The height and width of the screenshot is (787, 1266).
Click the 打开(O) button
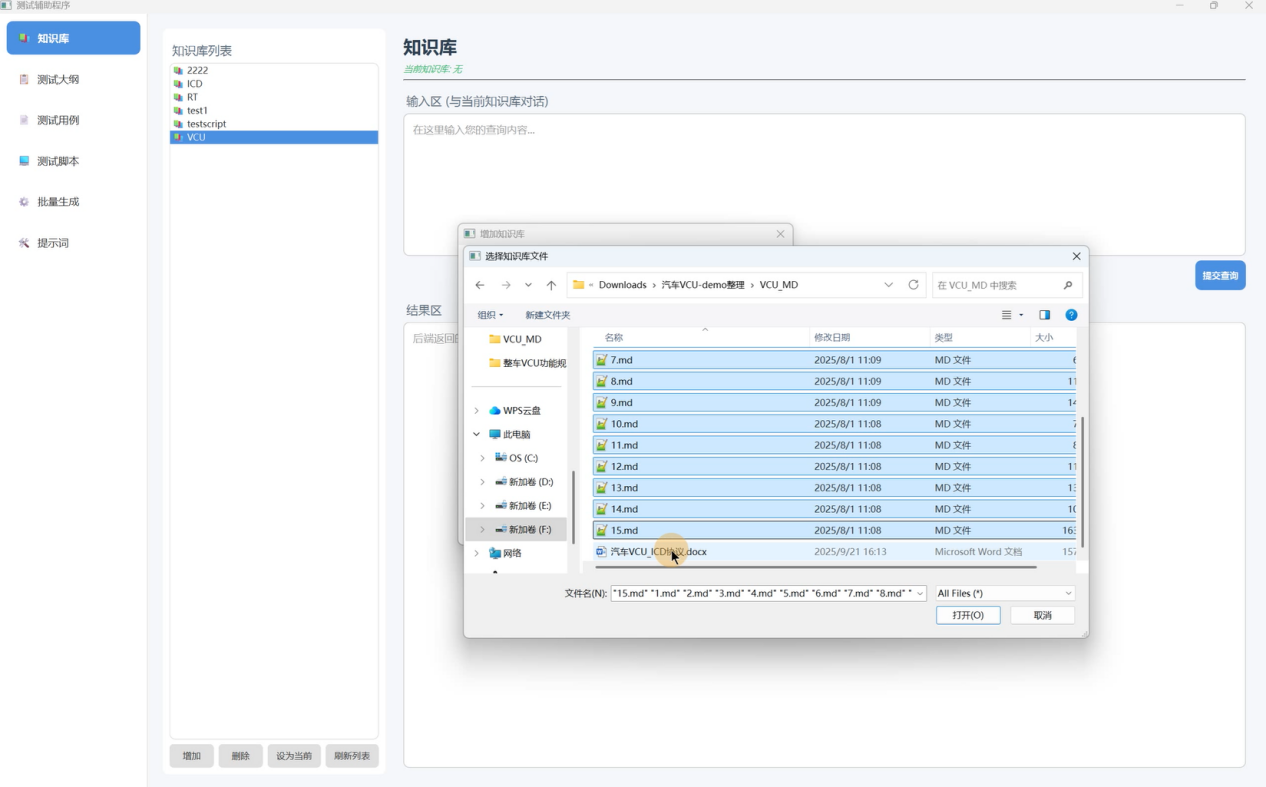[x=968, y=615]
